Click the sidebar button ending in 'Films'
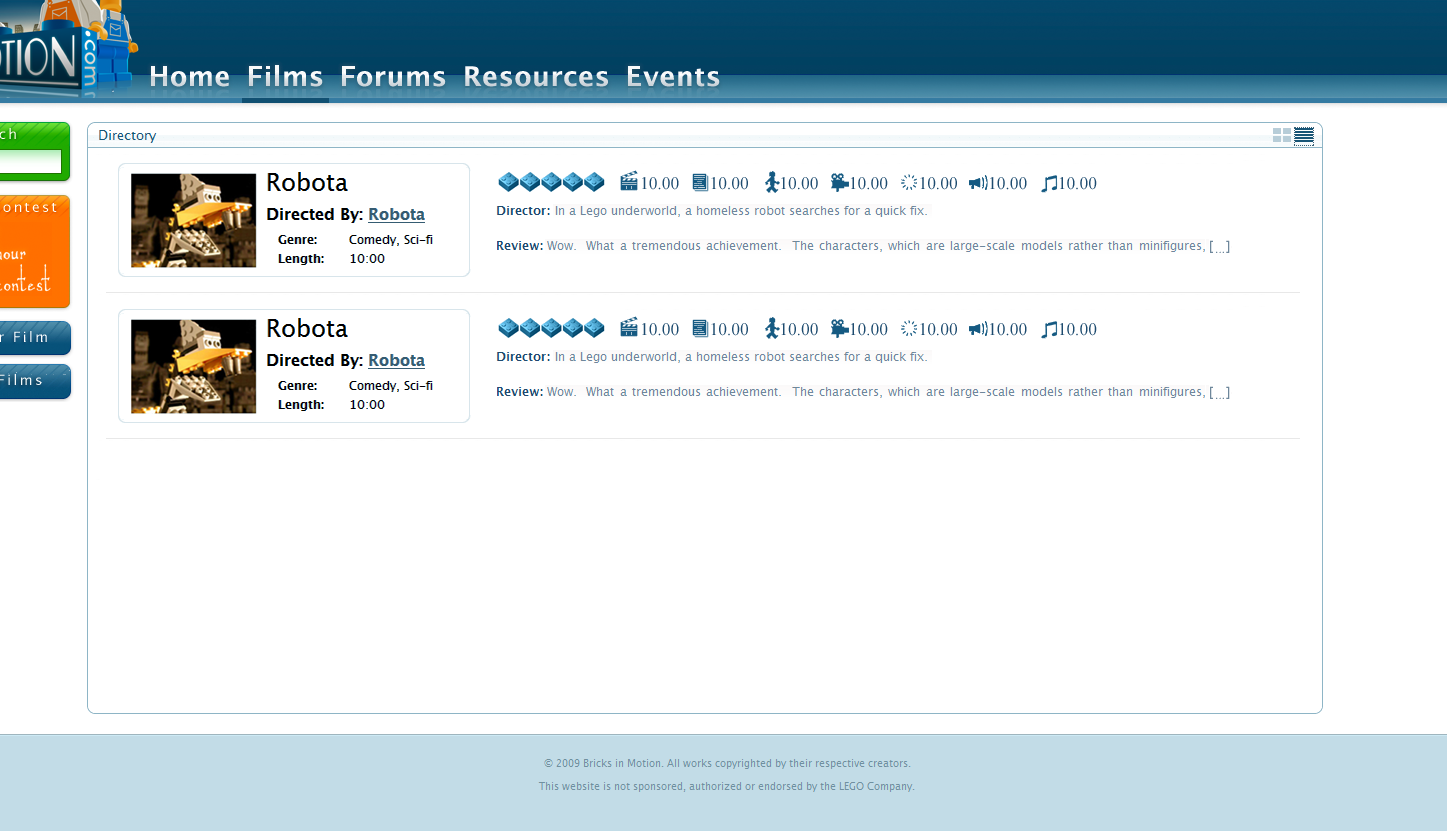This screenshot has width=1447, height=831. (x=35, y=381)
